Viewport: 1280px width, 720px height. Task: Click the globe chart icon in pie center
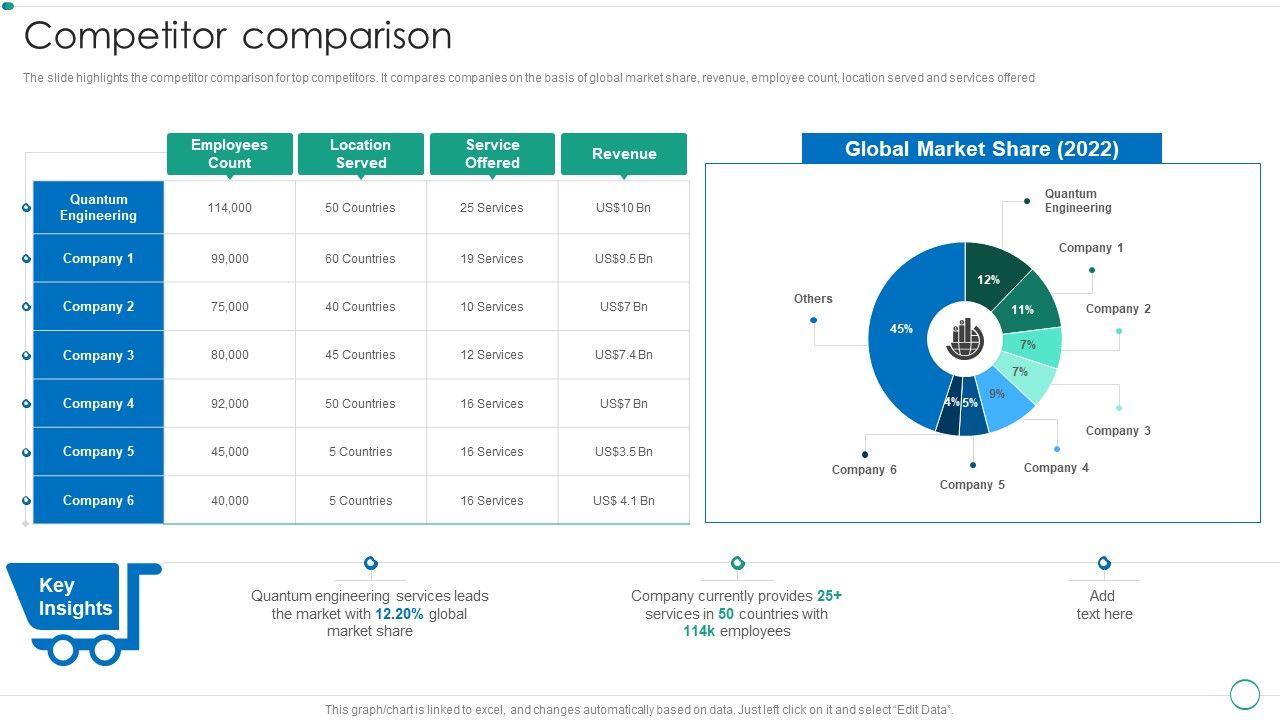pos(964,340)
